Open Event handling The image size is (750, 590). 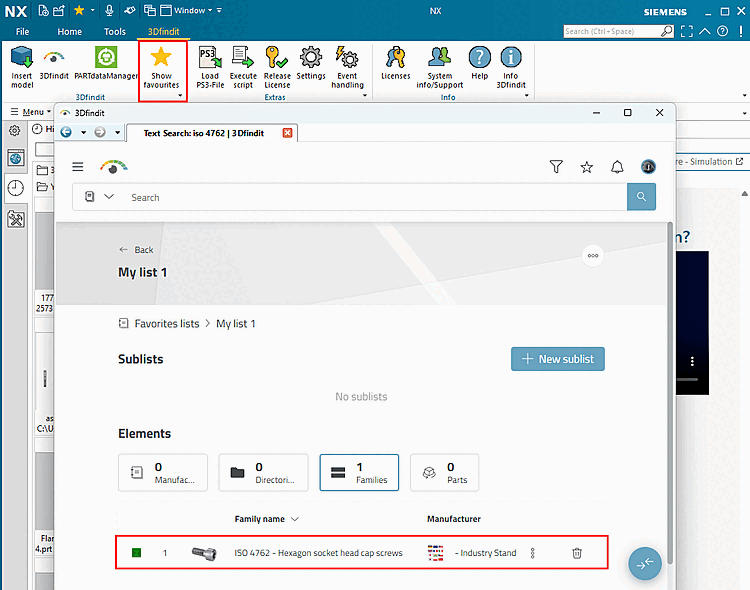pyautogui.click(x=347, y=67)
